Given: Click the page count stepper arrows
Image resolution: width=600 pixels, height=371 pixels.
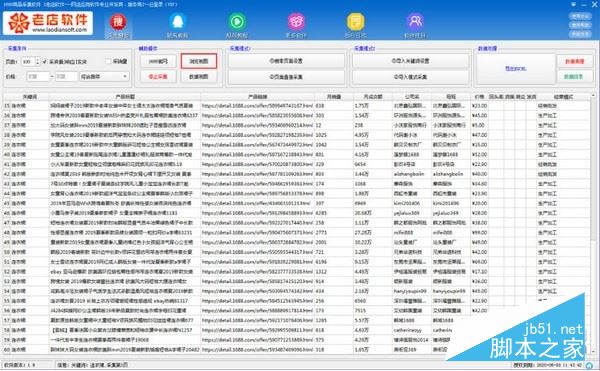Looking at the screenshot, I should [x=37, y=62].
